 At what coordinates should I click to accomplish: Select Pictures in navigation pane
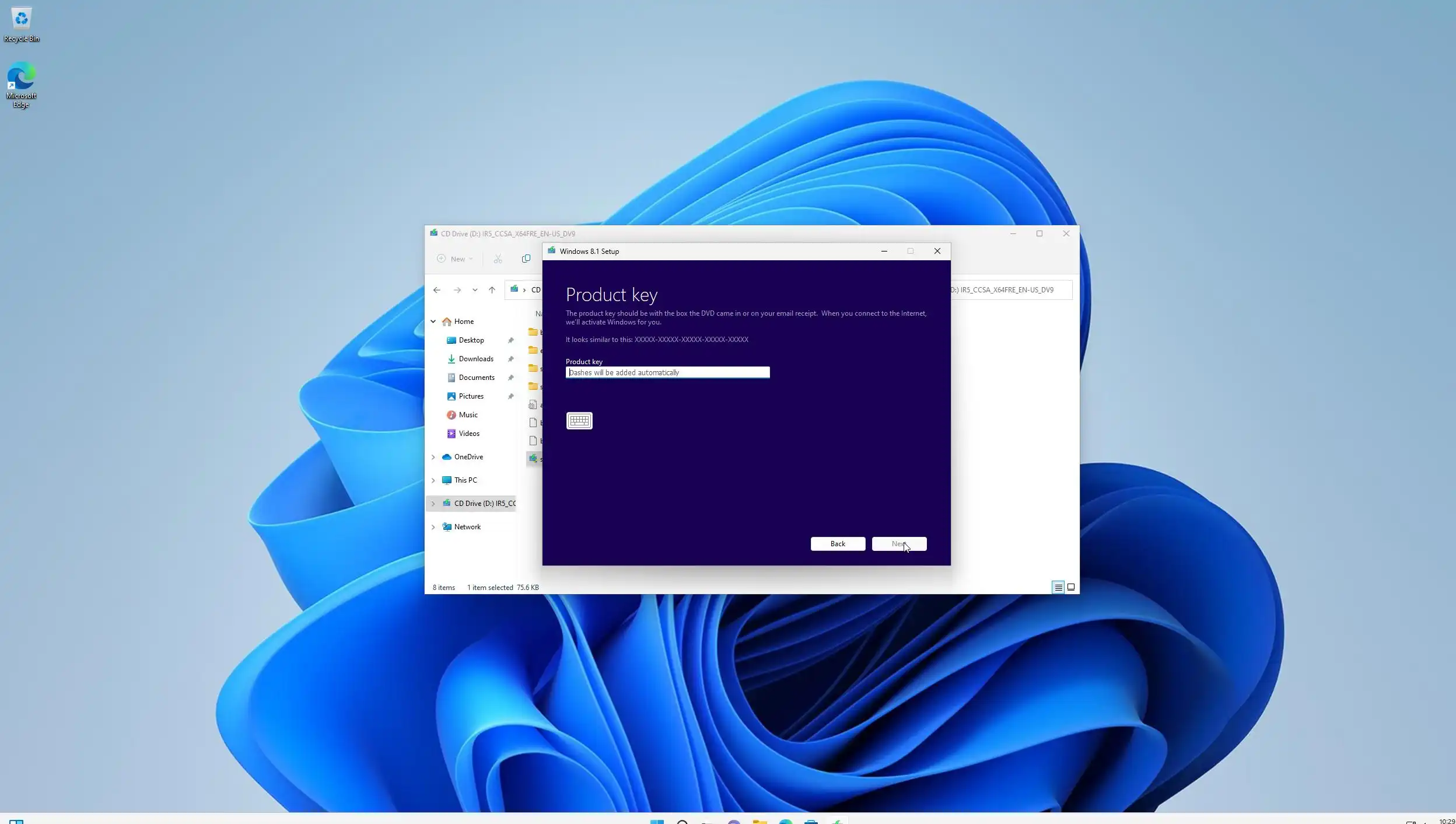point(471,396)
